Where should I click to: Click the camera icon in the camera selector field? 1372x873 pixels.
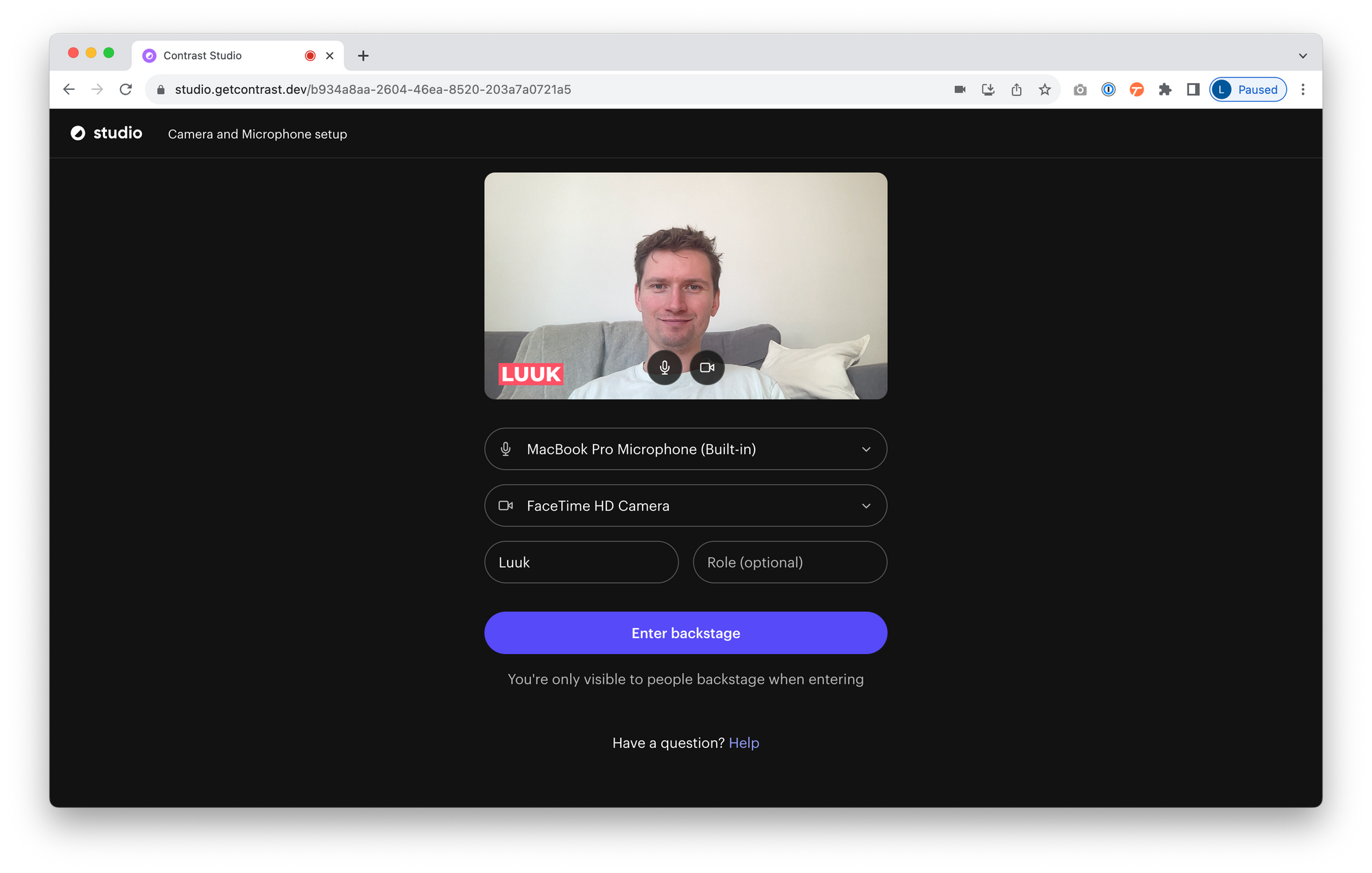[506, 506]
